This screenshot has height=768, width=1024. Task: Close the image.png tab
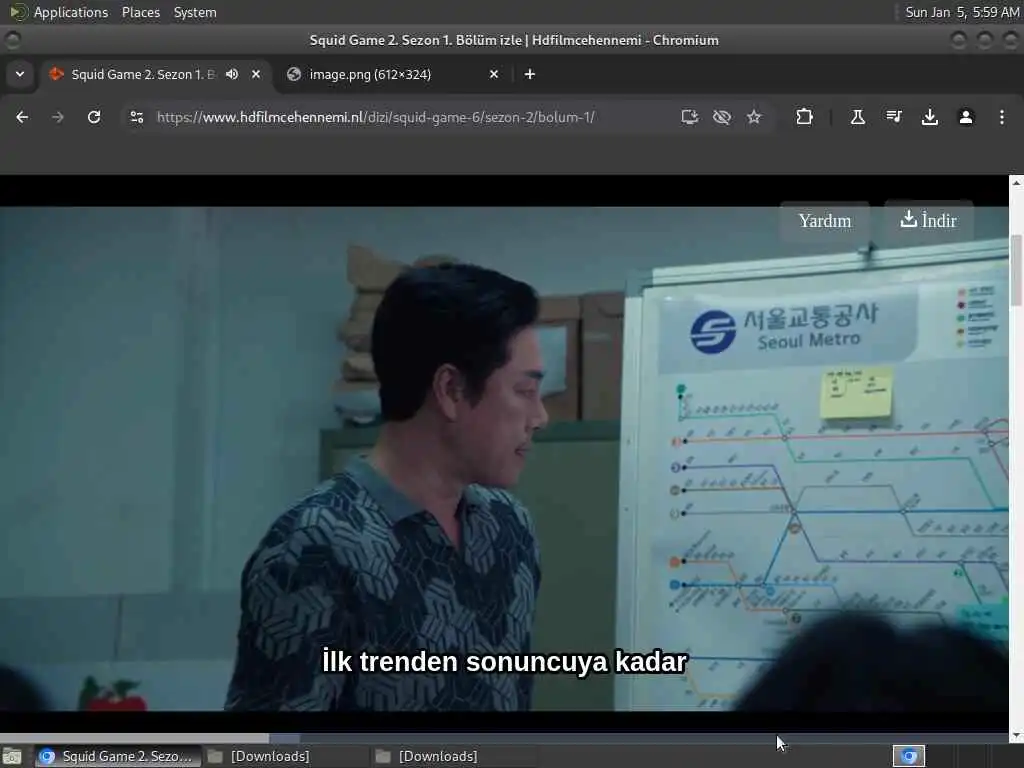coord(494,74)
